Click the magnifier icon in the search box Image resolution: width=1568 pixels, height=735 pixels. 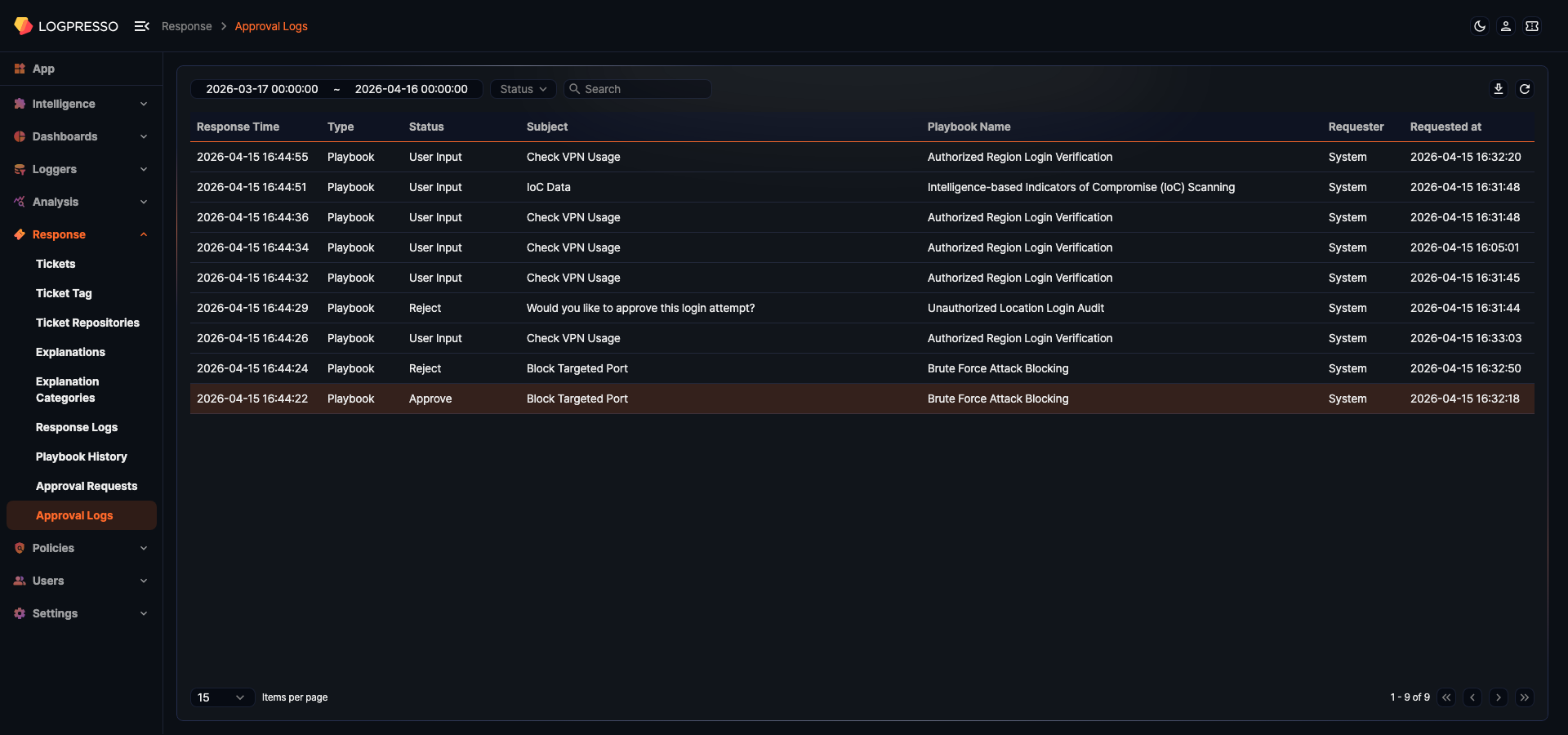[576, 89]
